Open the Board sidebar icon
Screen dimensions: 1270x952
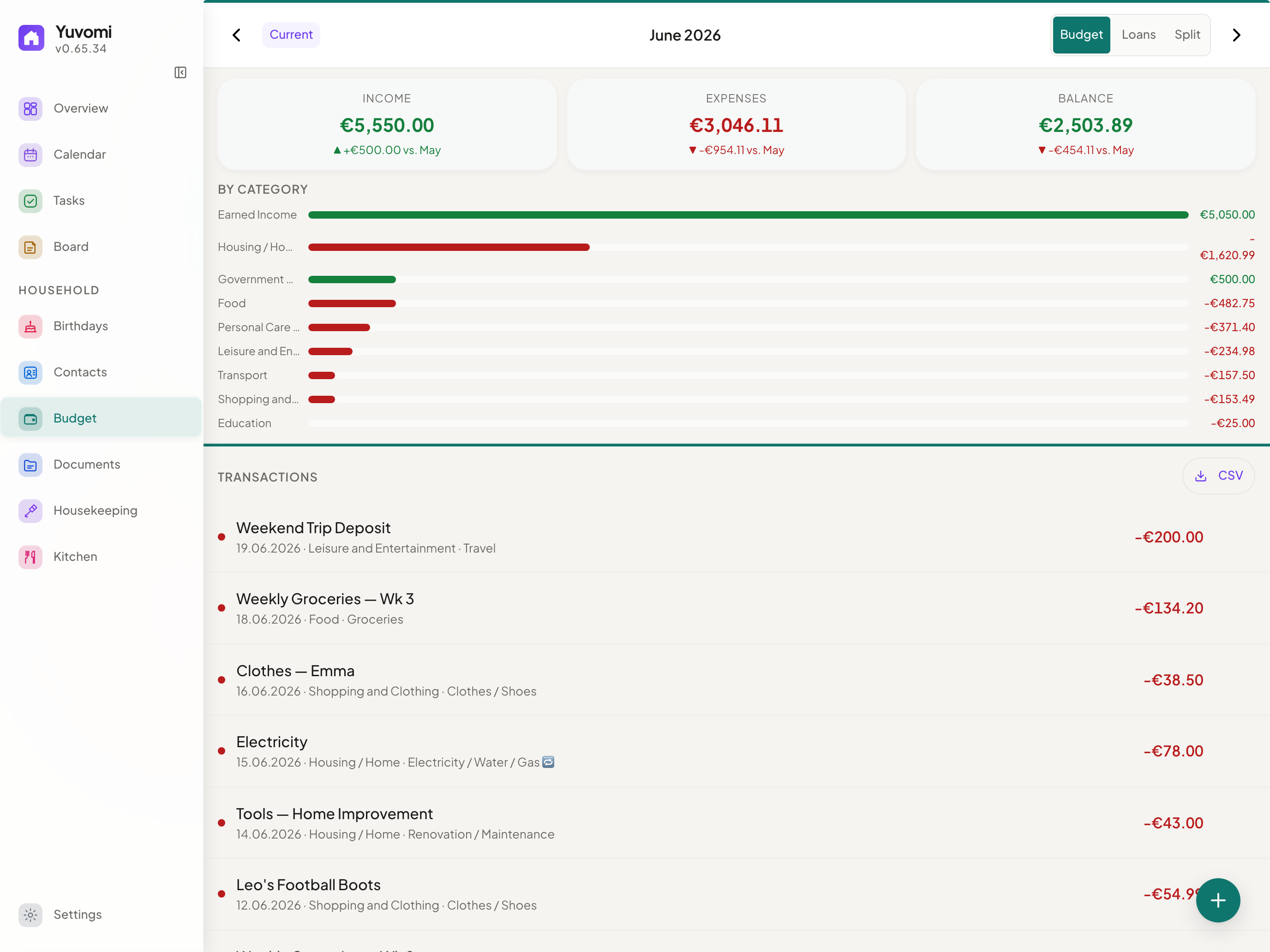[30, 247]
